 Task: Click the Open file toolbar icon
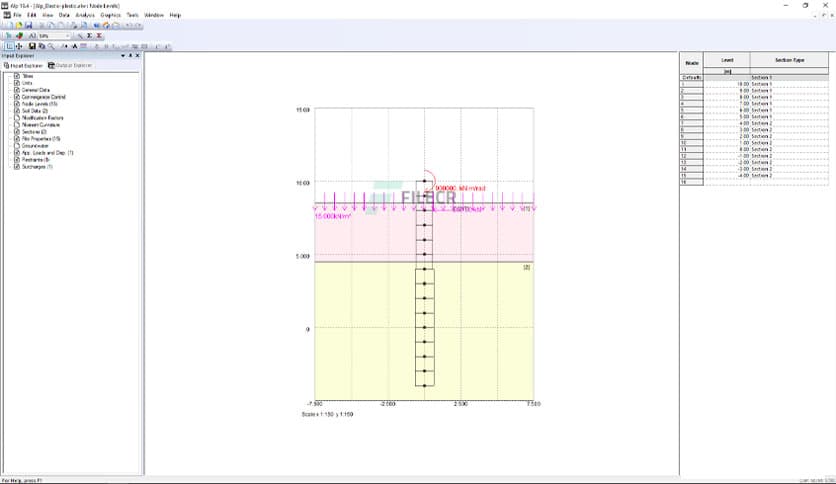(x=19, y=25)
